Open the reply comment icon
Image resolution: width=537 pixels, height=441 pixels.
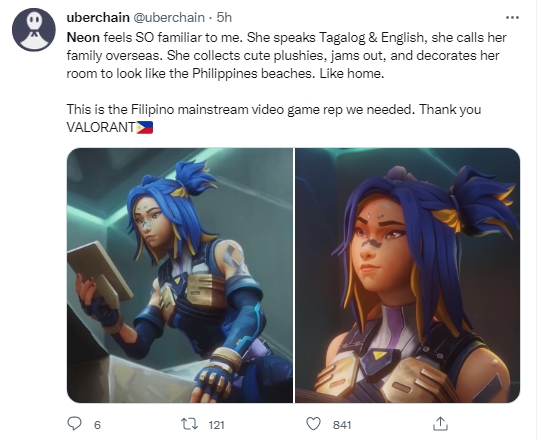tap(74, 424)
